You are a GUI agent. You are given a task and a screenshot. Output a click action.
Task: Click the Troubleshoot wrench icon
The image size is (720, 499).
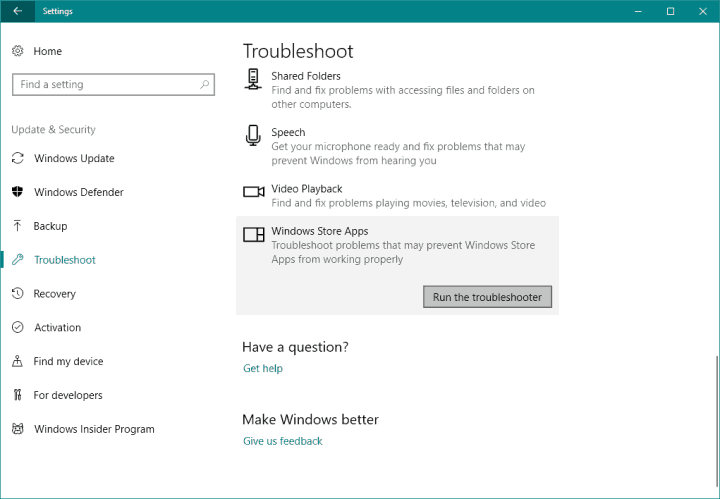point(17,259)
